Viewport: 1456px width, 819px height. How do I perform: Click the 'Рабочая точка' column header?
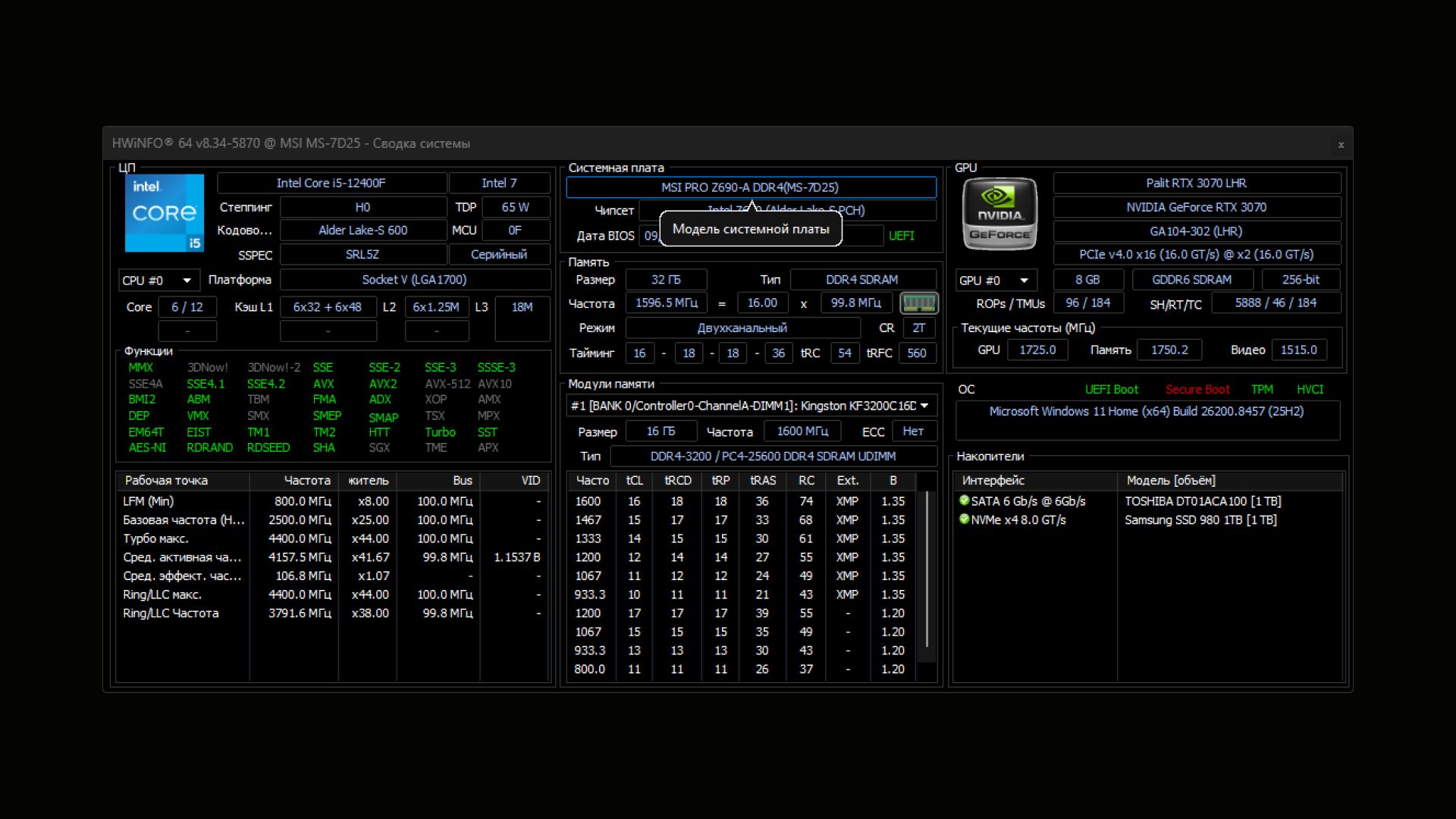[183, 481]
